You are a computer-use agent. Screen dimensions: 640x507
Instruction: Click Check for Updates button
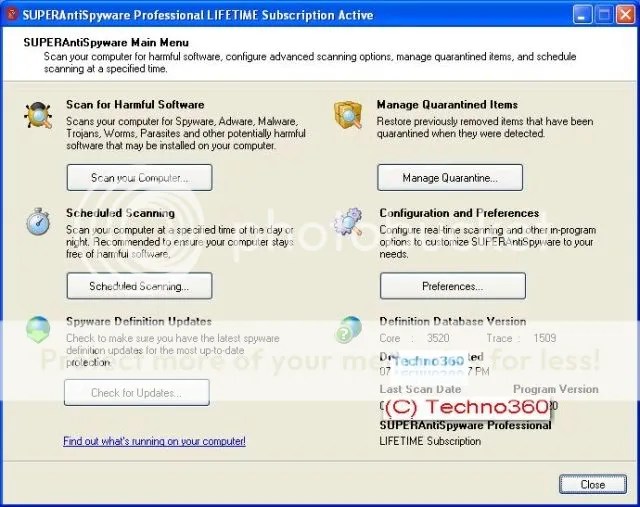137,392
